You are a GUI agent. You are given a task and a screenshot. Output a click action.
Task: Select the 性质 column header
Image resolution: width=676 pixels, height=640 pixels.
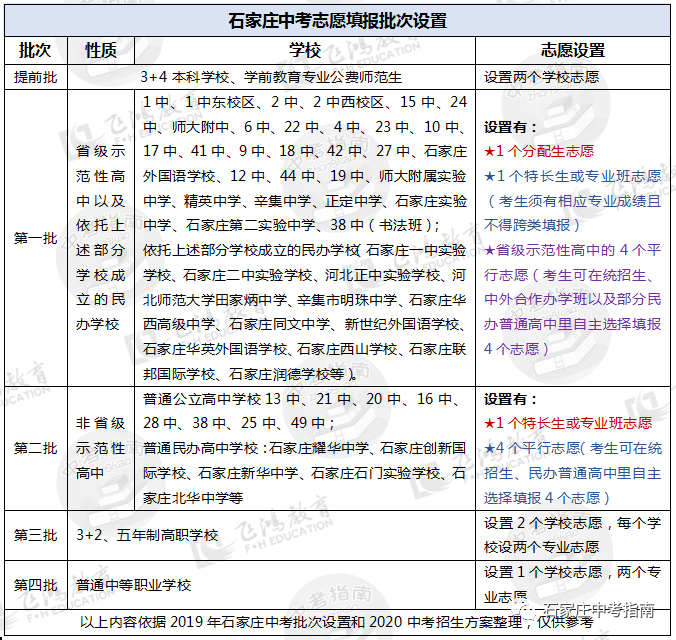pyautogui.click(x=101, y=50)
